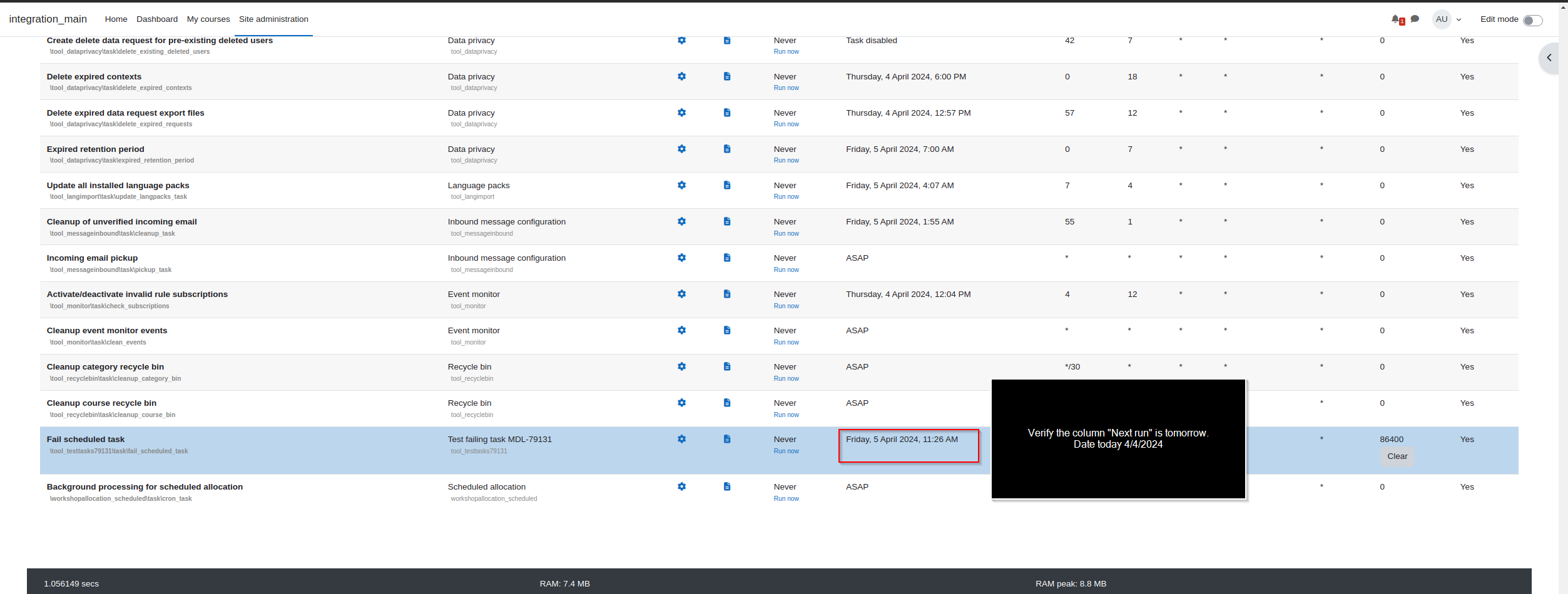Edit gear for Create delete data request task
The width and height of the screenshot is (1568, 594).
tap(681, 40)
